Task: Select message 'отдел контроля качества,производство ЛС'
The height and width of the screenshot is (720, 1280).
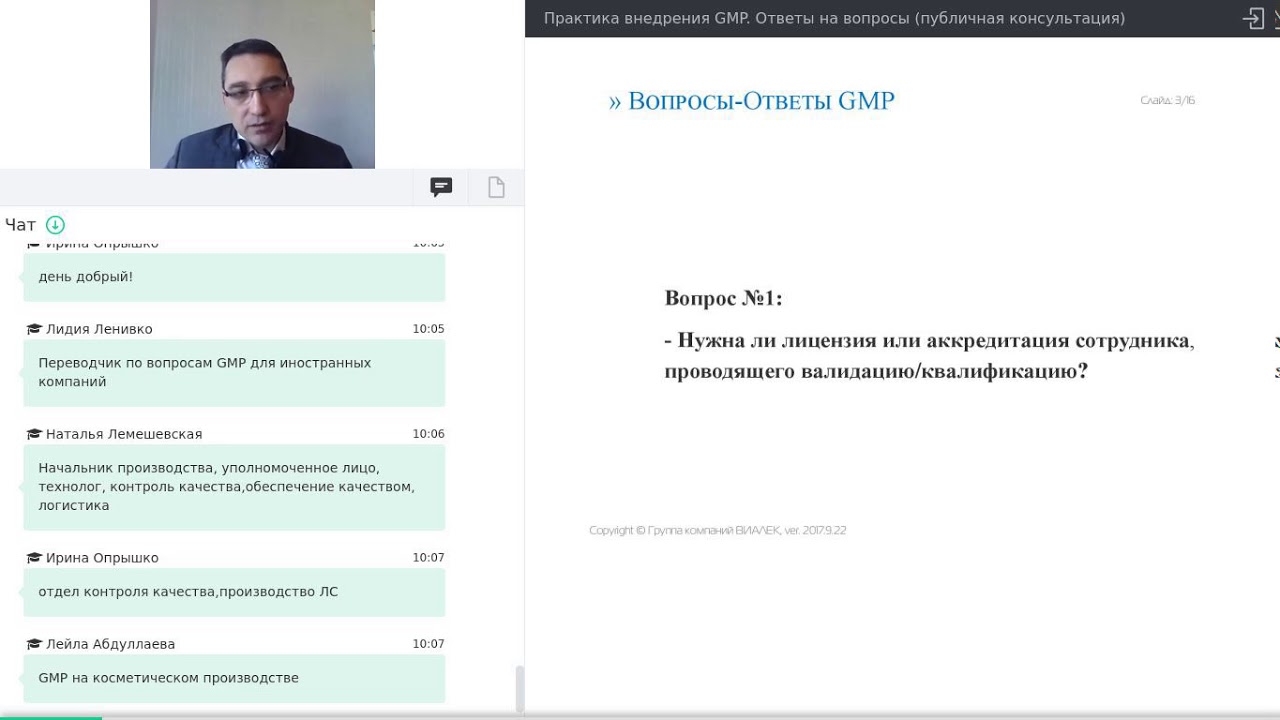Action: coord(234,592)
